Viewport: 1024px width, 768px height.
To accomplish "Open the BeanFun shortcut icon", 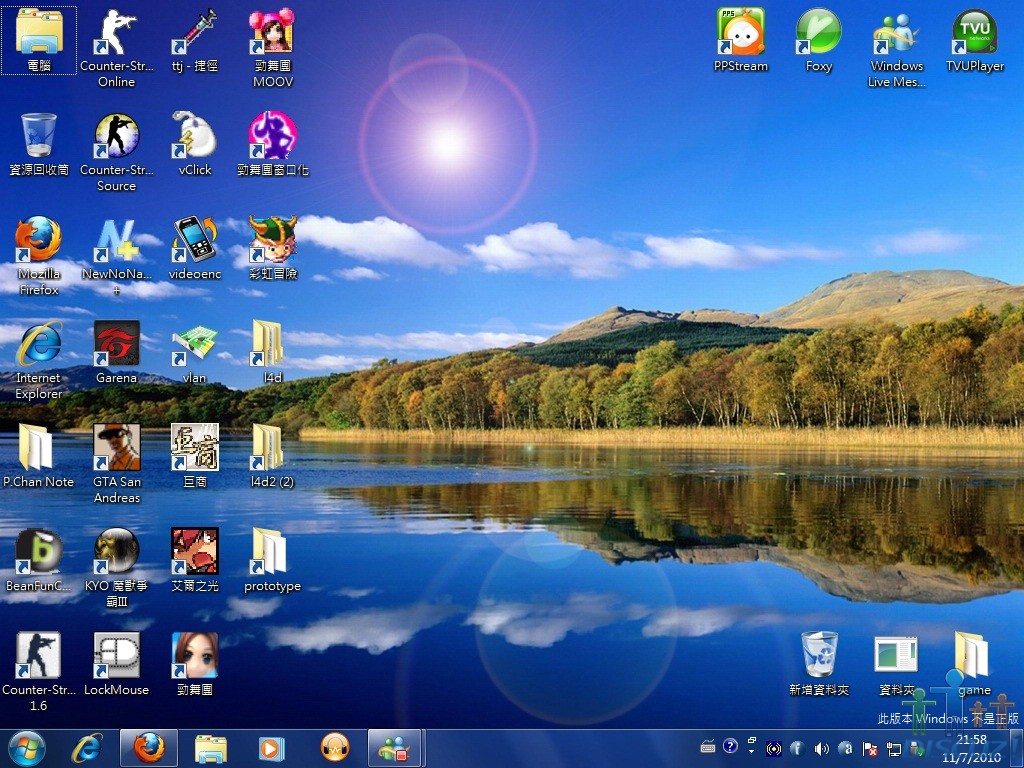I will (x=39, y=553).
